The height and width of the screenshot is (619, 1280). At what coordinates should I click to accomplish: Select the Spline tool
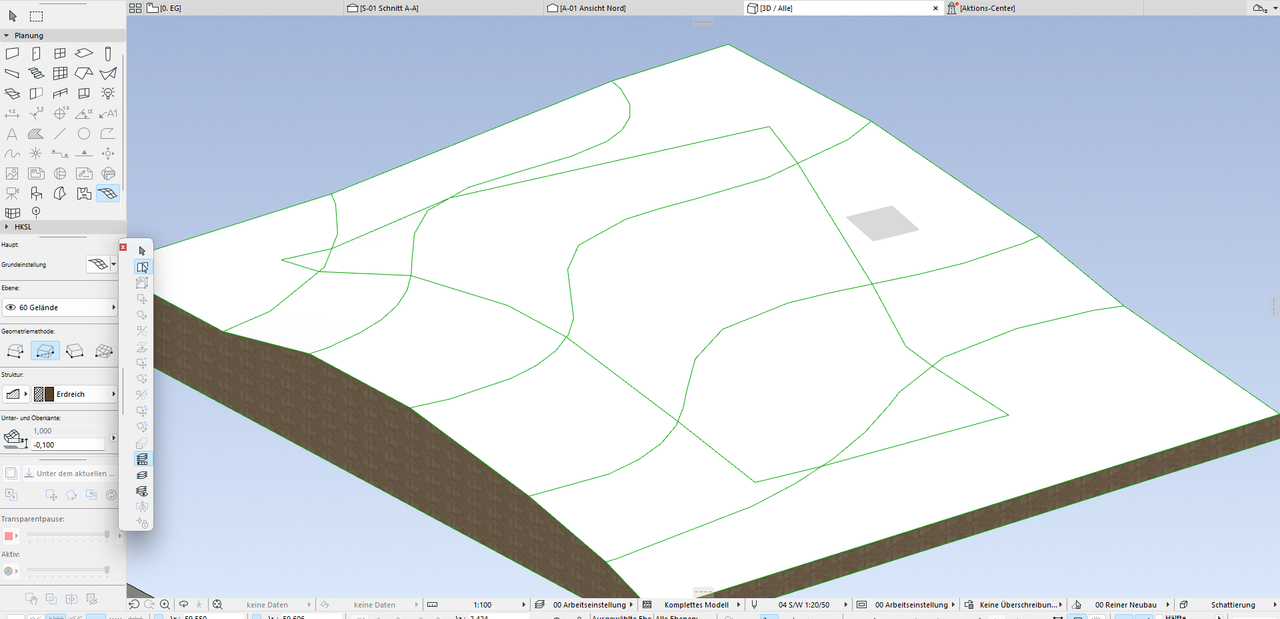(12, 153)
